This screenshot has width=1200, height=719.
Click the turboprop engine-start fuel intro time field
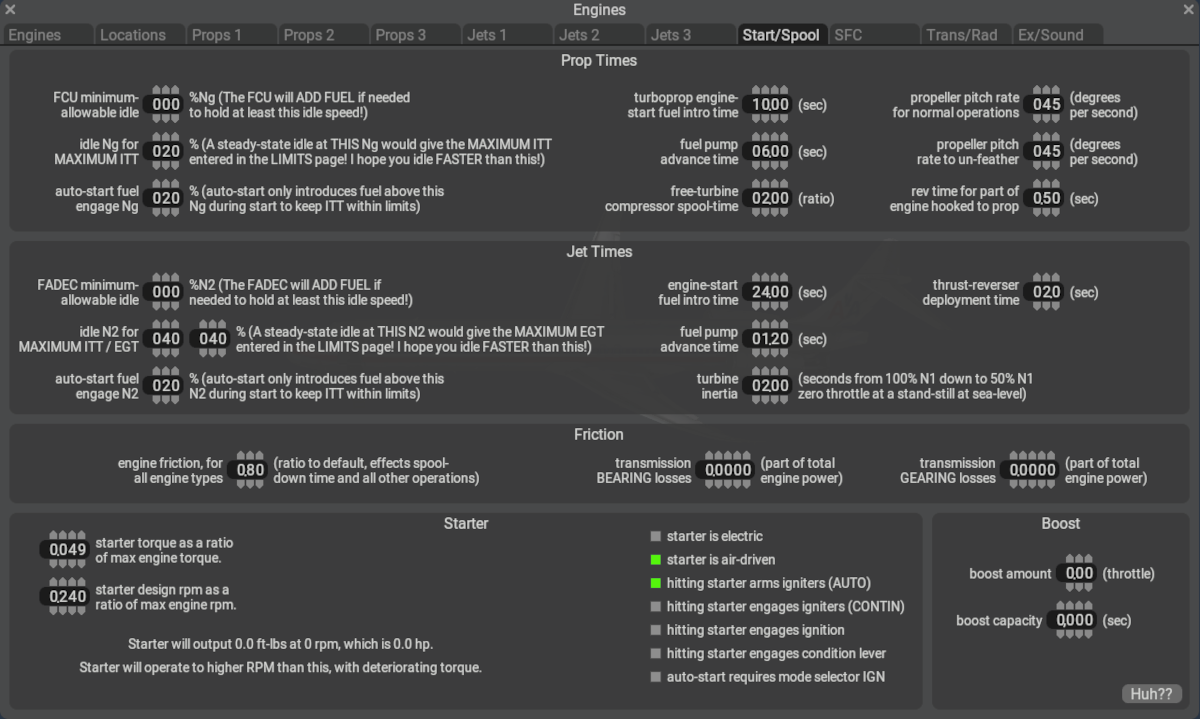point(770,105)
